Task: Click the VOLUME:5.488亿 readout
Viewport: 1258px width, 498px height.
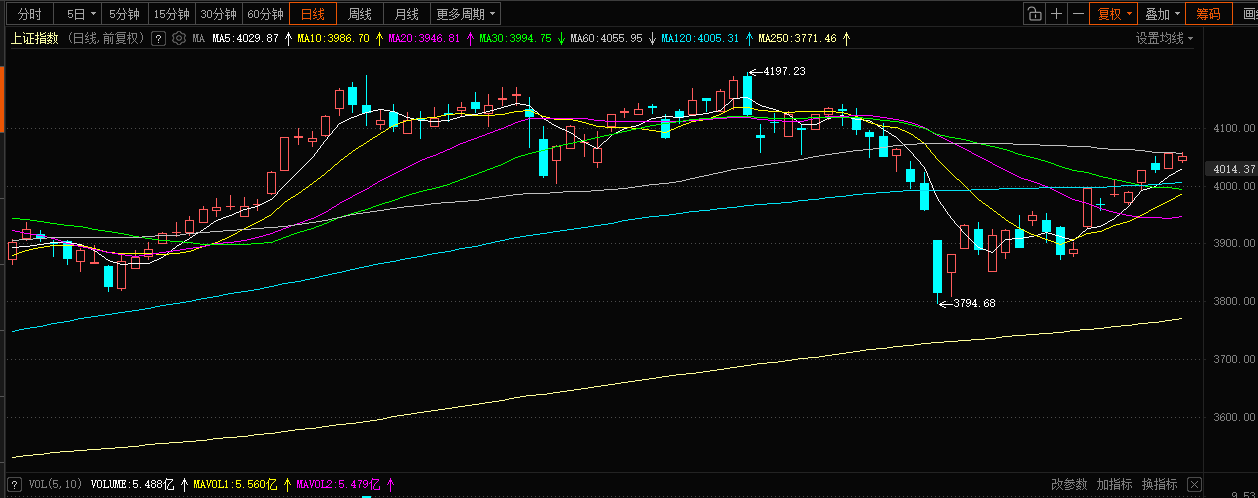Action: point(132,484)
